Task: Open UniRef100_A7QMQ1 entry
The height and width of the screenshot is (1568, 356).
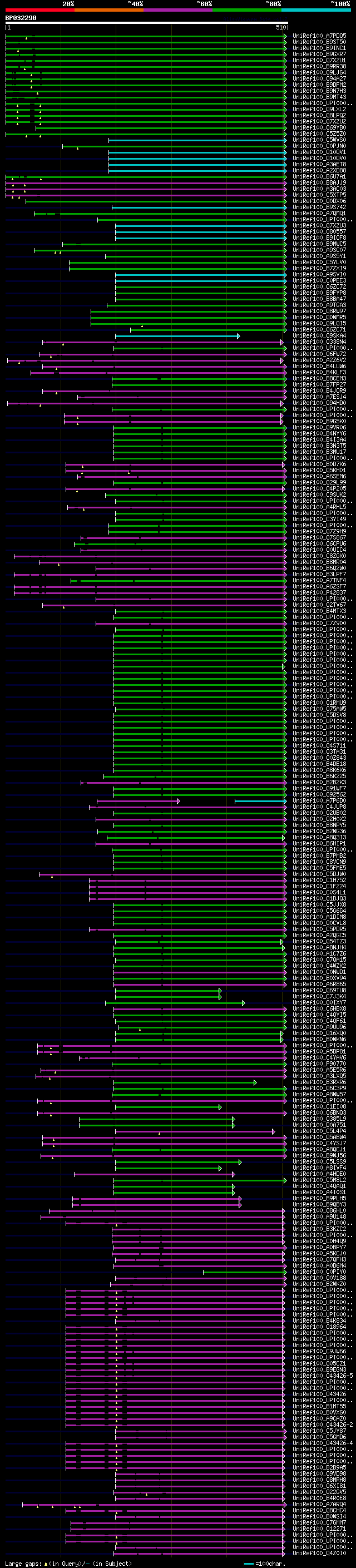Action: [319, 214]
